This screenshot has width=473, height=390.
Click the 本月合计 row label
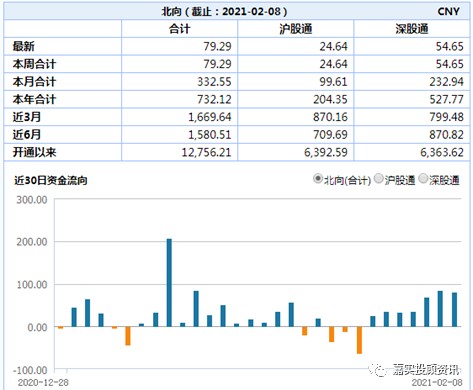[x=34, y=82]
